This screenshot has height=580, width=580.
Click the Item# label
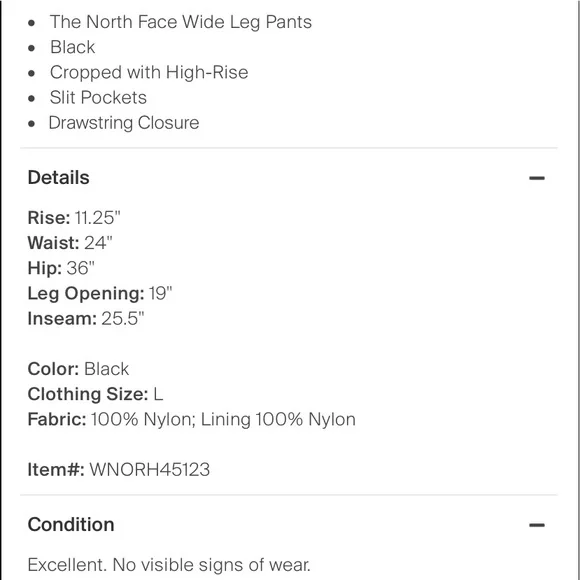click(56, 470)
